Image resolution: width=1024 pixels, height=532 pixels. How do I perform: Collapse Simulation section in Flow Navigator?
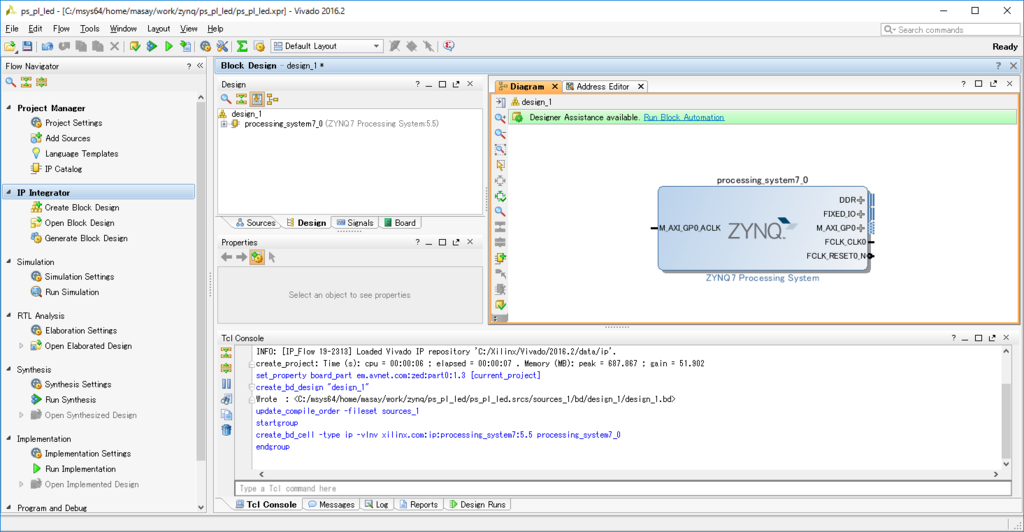coord(8,262)
